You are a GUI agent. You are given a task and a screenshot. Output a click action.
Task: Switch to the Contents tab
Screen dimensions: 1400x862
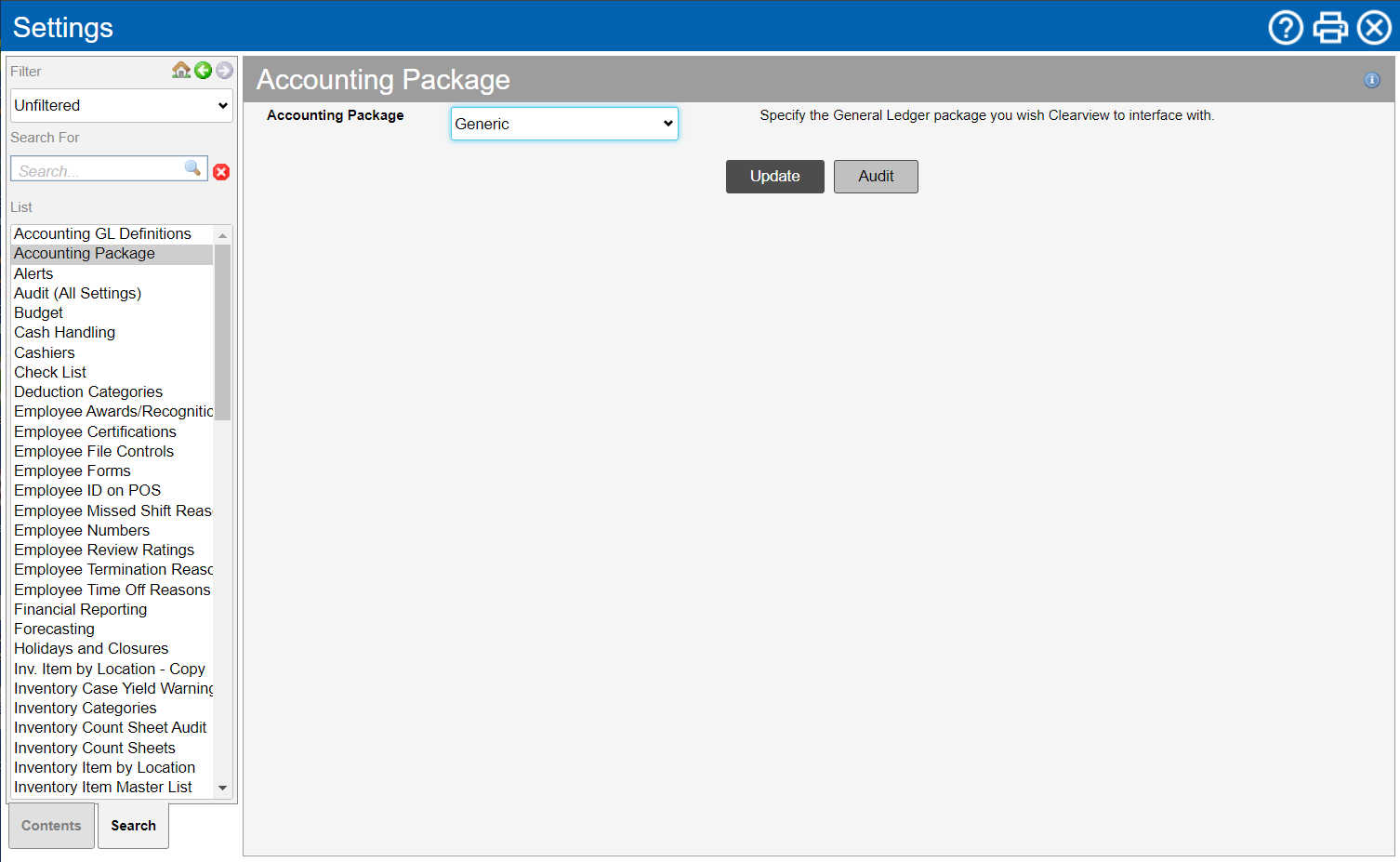52,826
